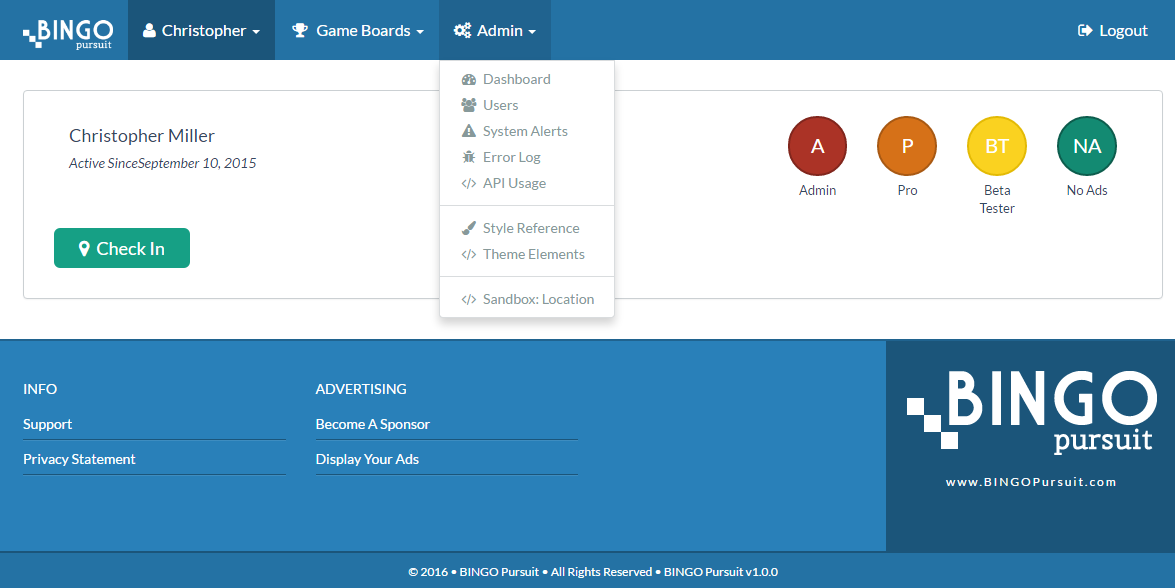Click the green No Ads badge

1087,146
